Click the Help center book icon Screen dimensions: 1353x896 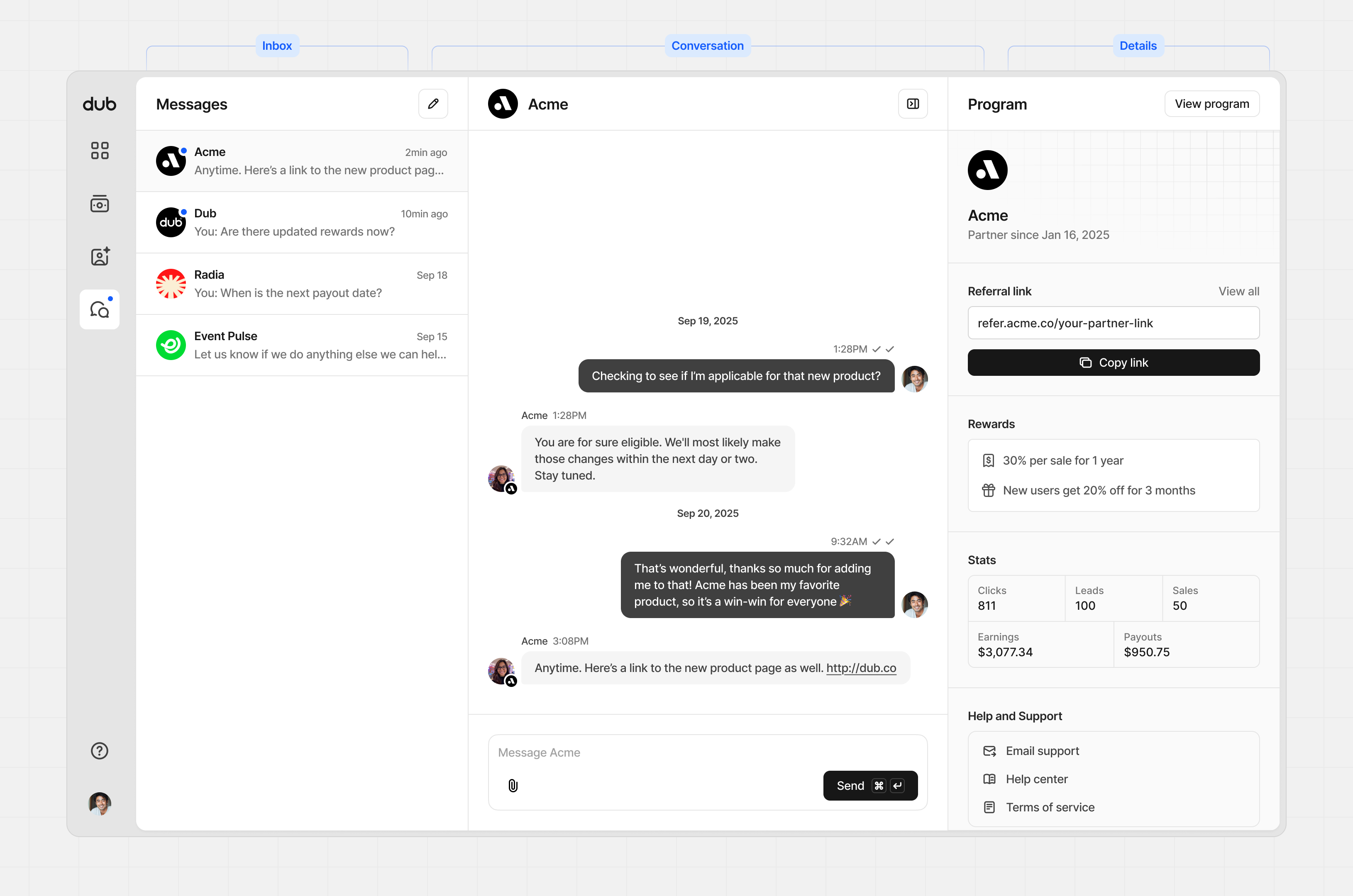click(x=989, y=779)
